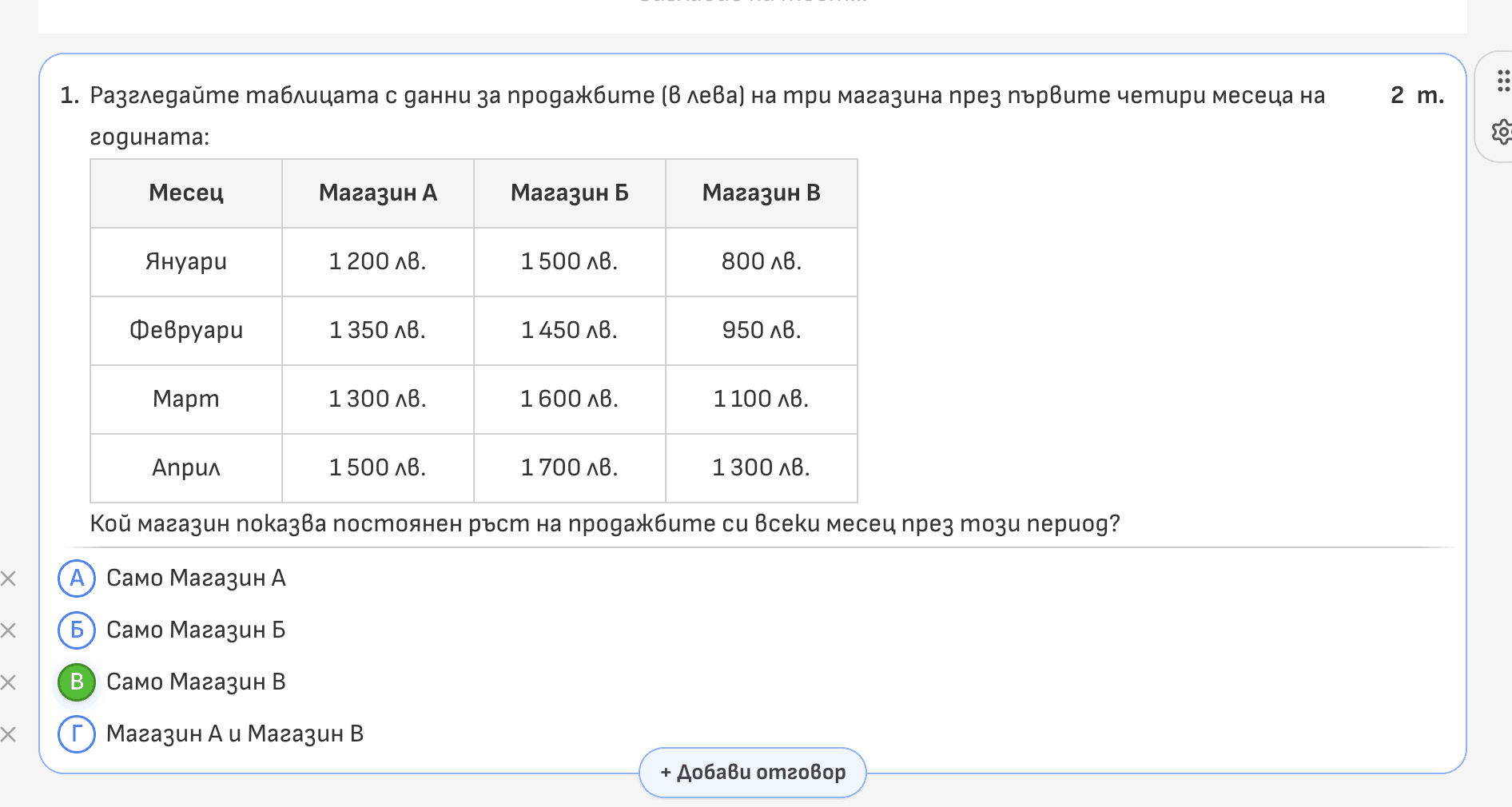
Task: Remove answer 'Само Магазин Б' with its X icon
Action: 8,630
